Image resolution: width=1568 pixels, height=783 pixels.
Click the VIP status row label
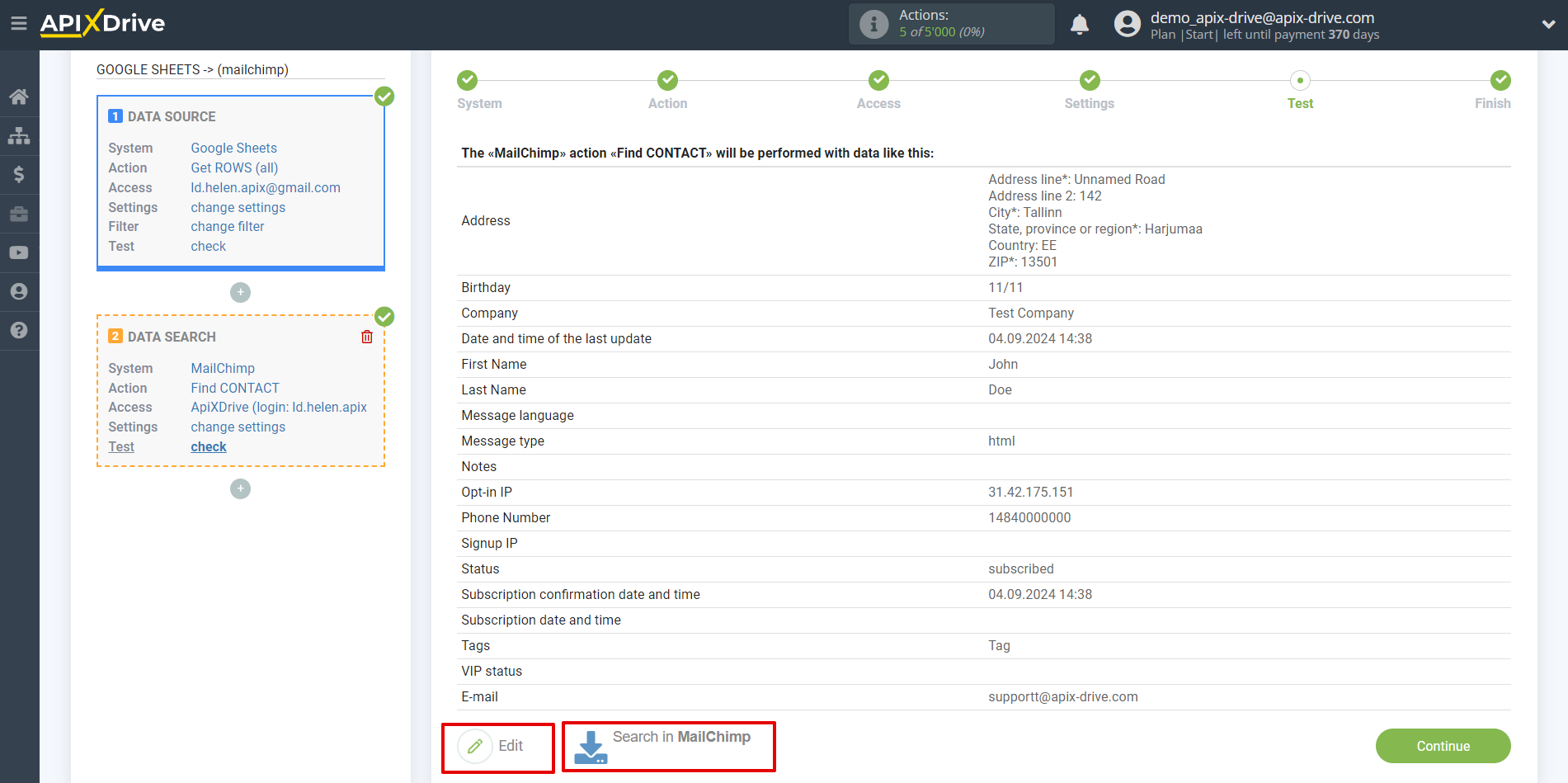point(492,671)
